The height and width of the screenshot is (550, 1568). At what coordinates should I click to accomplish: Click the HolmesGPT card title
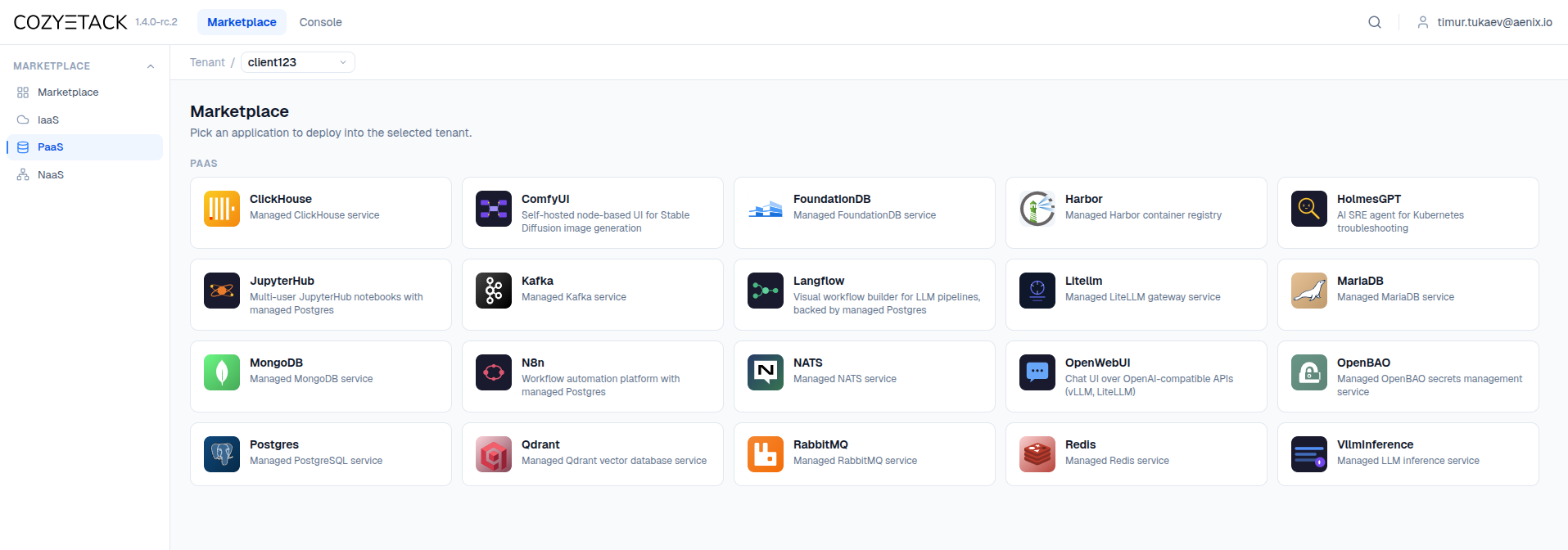pos(1369,199)
